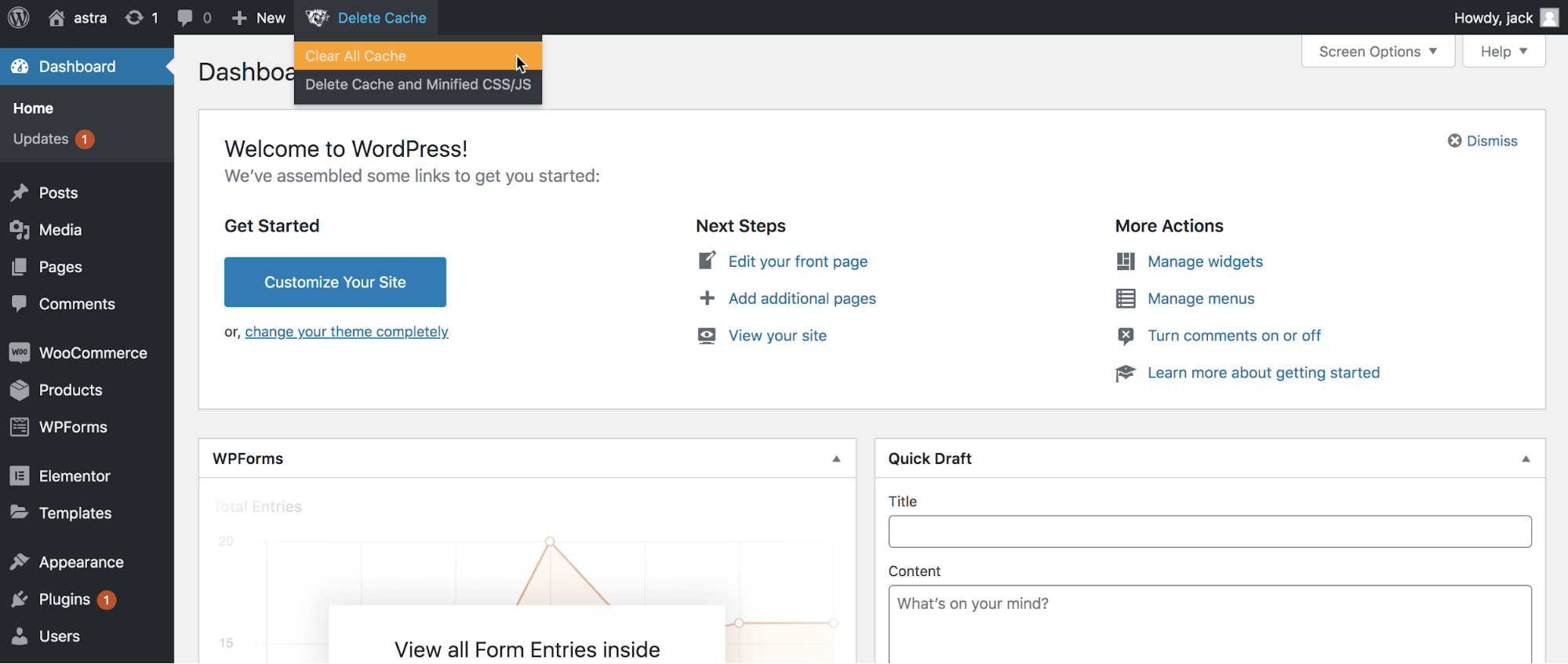The width and height of the screenshot is (1568, 664).
Task: Open the astra site home icon
Action: point(56,17)
